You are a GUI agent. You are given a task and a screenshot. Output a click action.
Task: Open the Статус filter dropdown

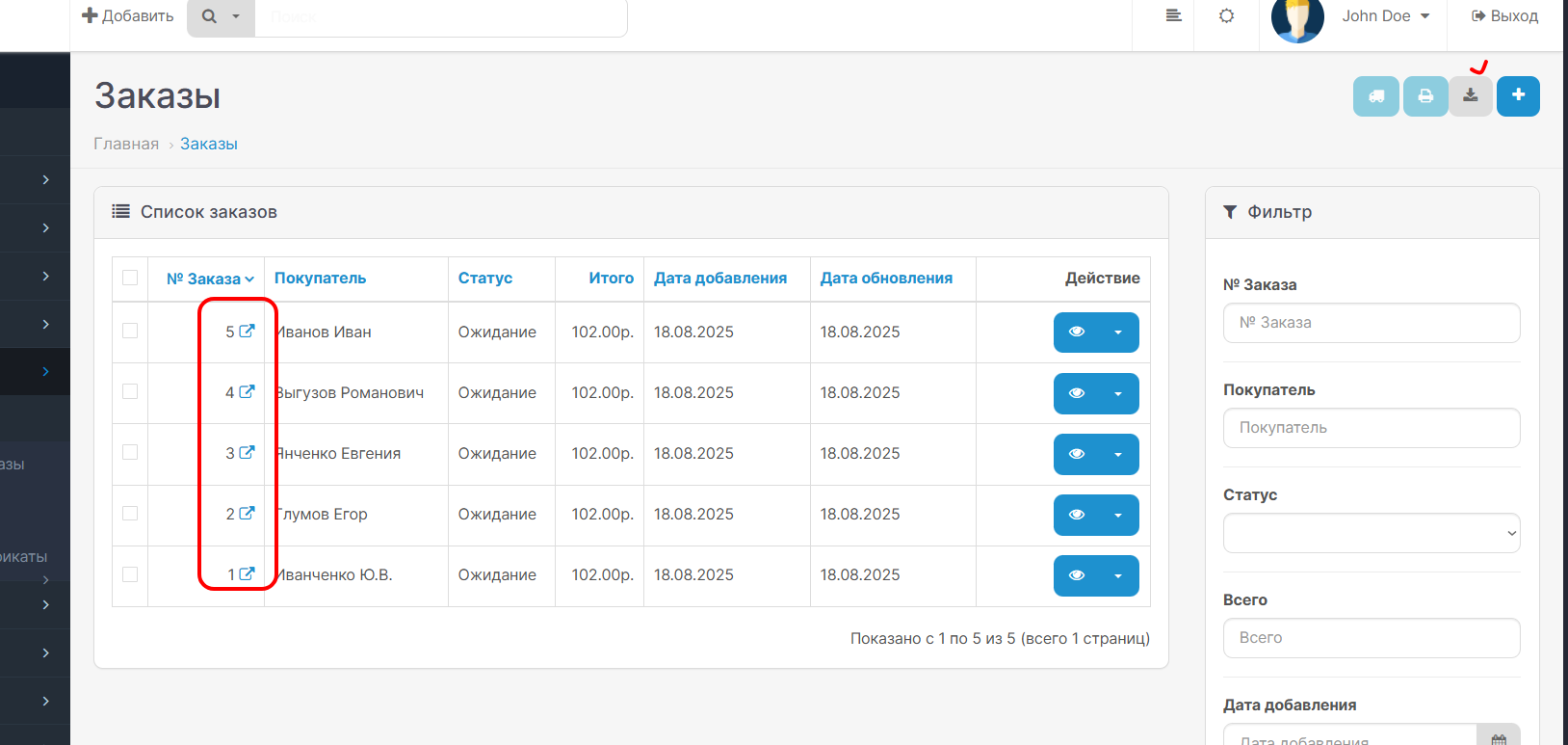click(x=1371, y=533)
